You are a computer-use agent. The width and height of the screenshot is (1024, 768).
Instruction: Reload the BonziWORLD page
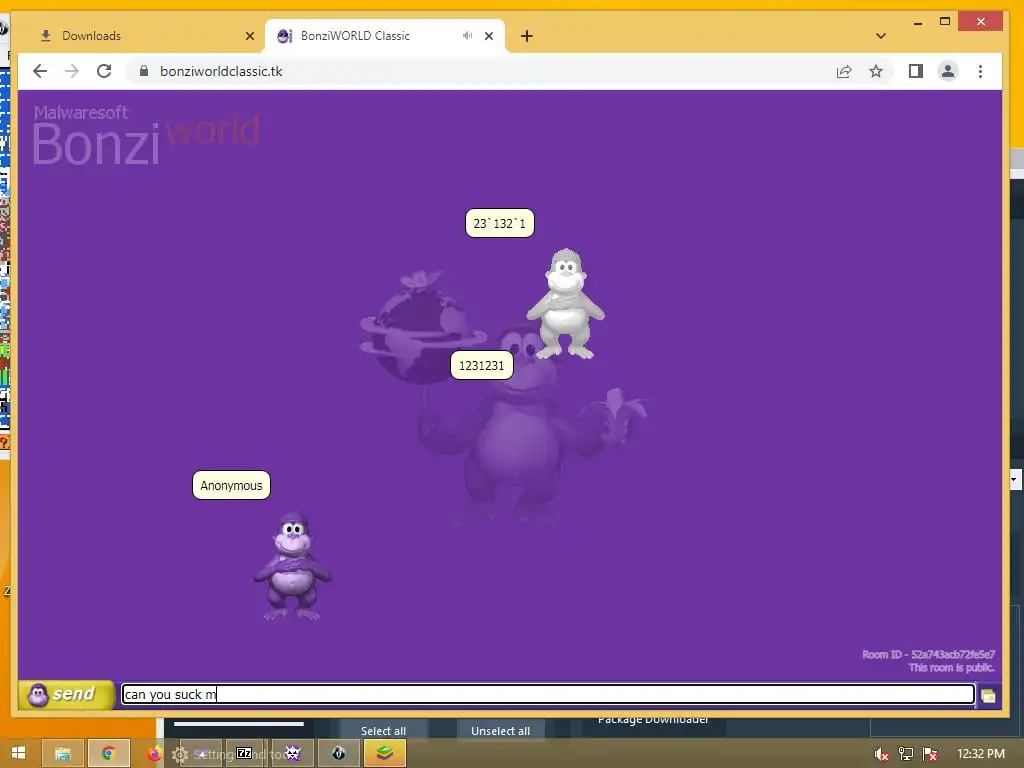(x=104, y=71)
